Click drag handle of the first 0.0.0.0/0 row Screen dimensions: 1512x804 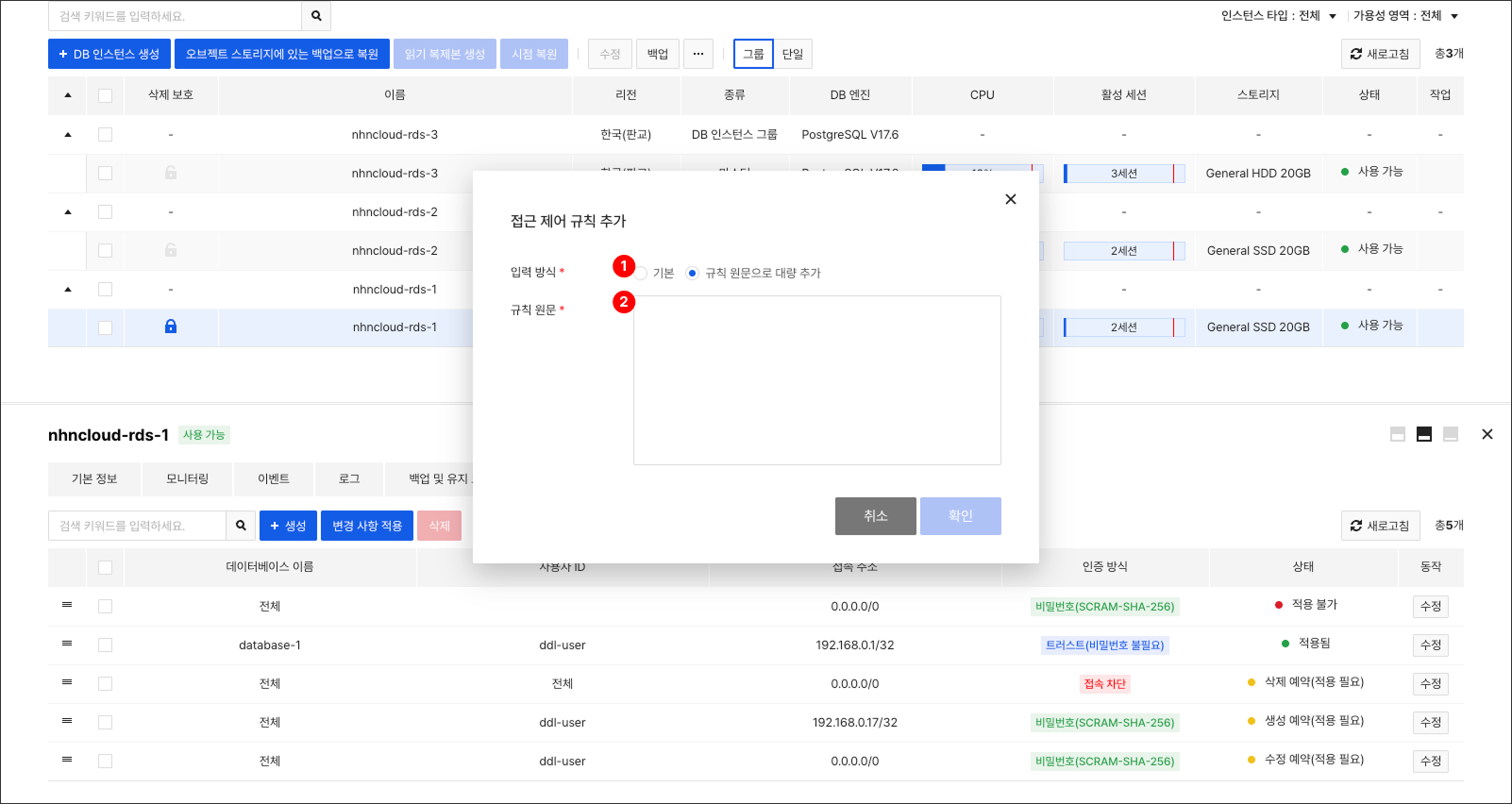tap(67, 605)
